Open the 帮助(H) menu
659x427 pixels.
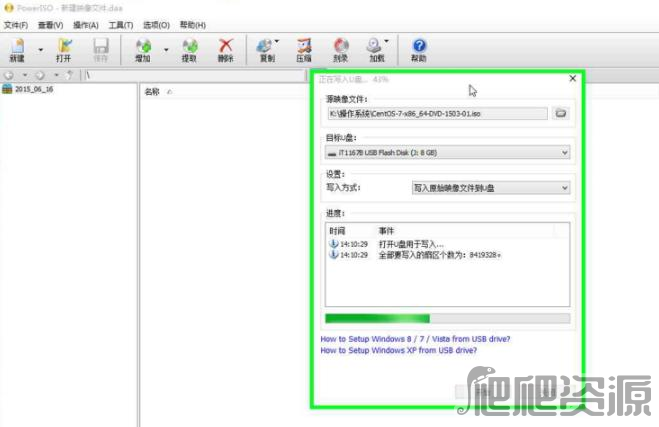pyautogui.click(x=193, y=25)
